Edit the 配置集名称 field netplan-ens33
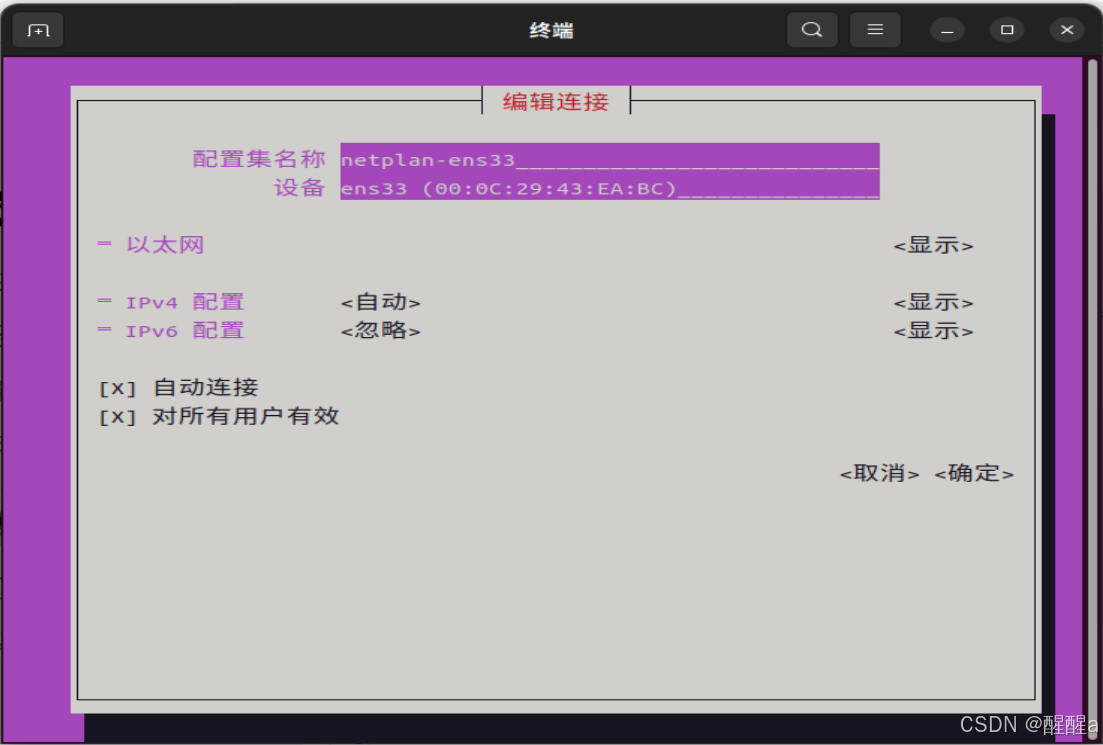The image size is (1103, 745). (x=609, y=159)
